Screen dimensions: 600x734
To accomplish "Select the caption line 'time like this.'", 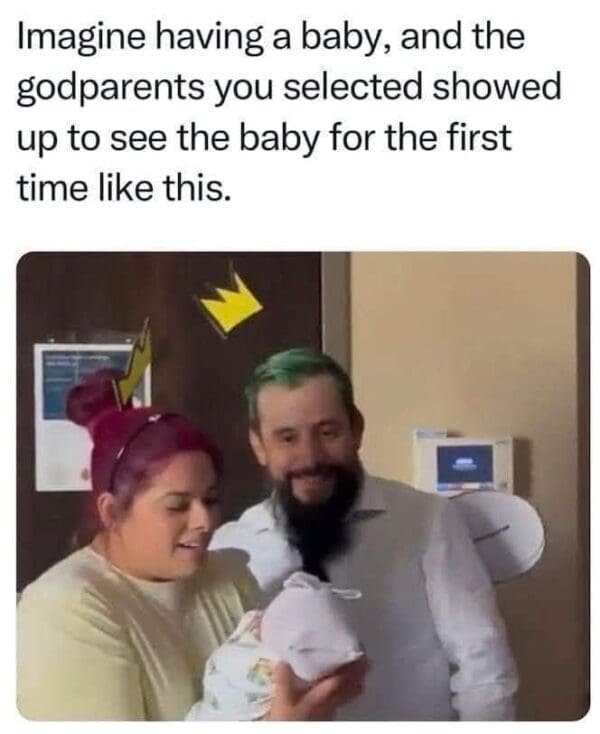I will point(124,187).
